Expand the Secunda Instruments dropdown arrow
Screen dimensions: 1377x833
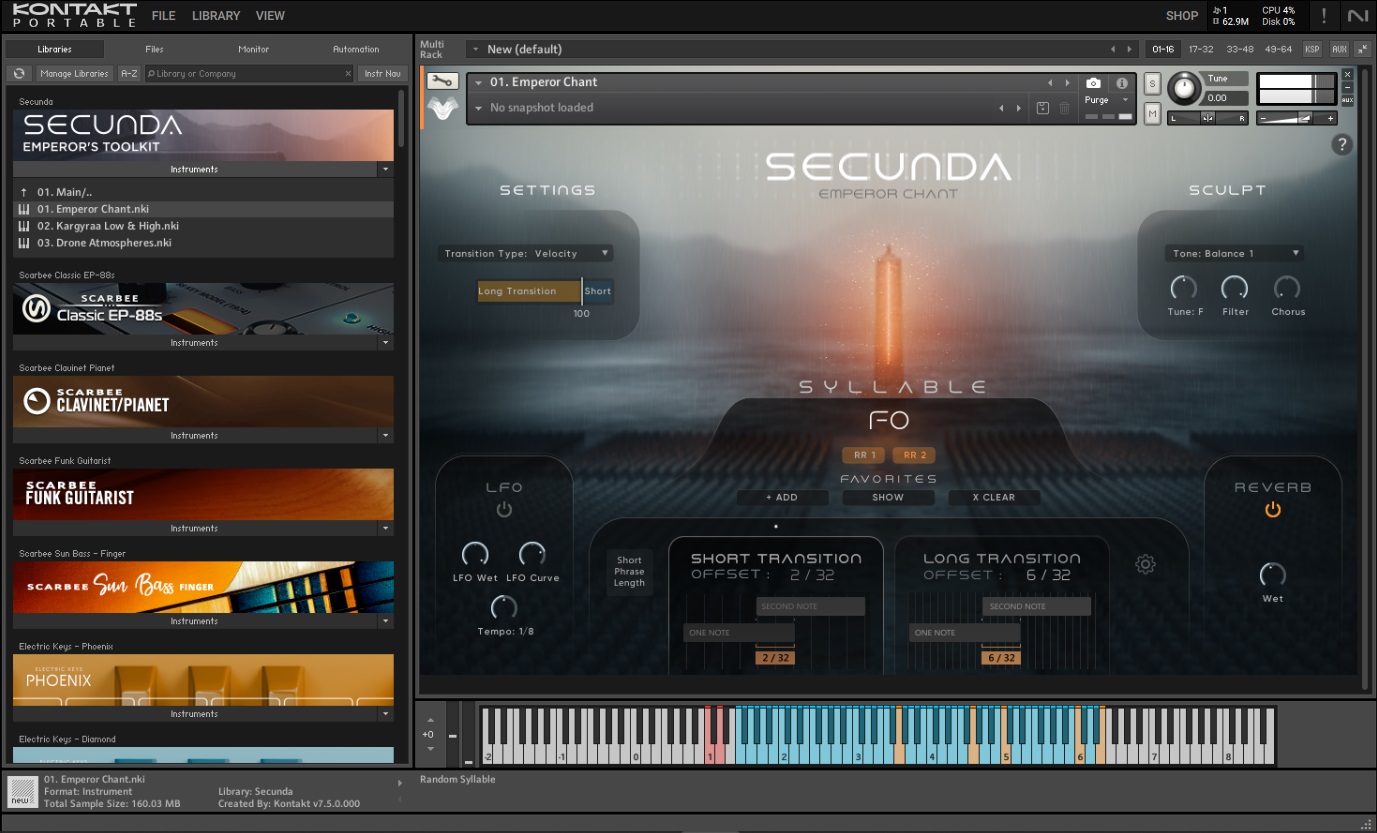pyautogui.click(x=386, y=170)
